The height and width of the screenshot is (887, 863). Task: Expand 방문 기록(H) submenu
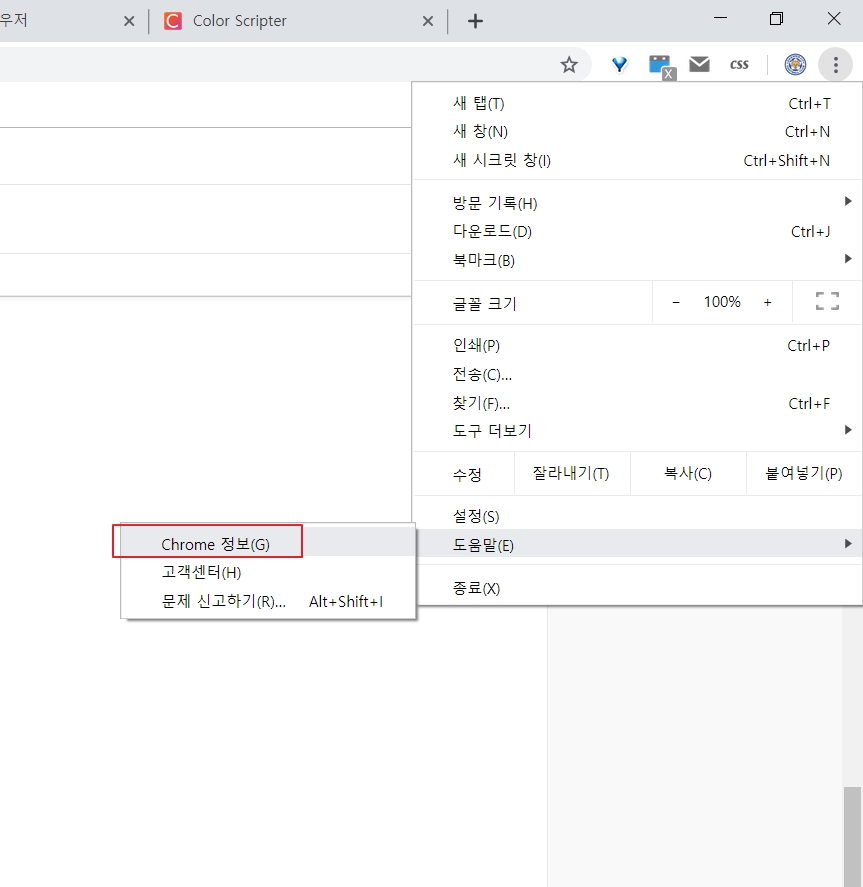point(638,203)
